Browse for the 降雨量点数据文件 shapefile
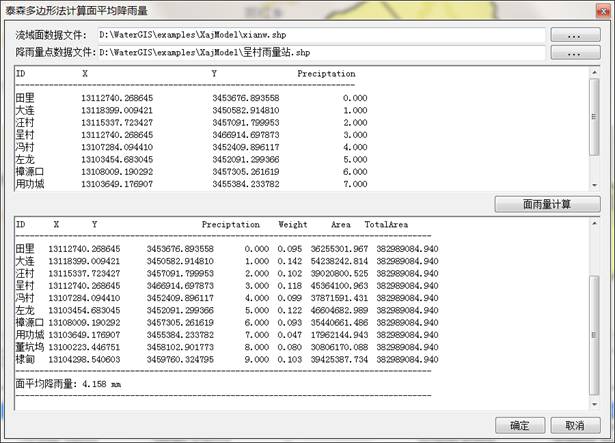Viewport: 615px width, 443px height. [575, 53]
